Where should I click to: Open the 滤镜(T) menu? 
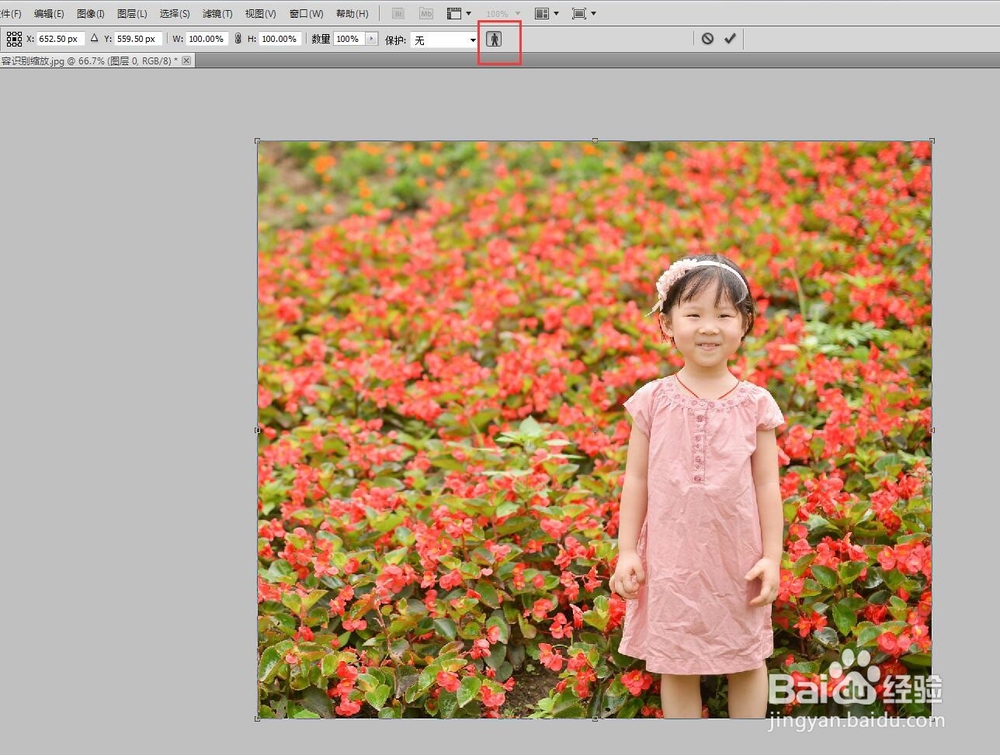(x=217, y=13)
